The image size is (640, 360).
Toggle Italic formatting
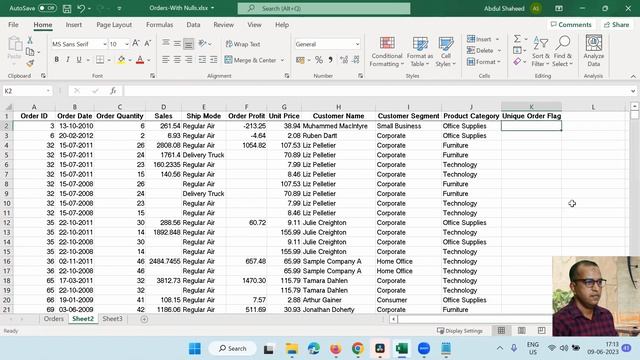pos(68,60)
